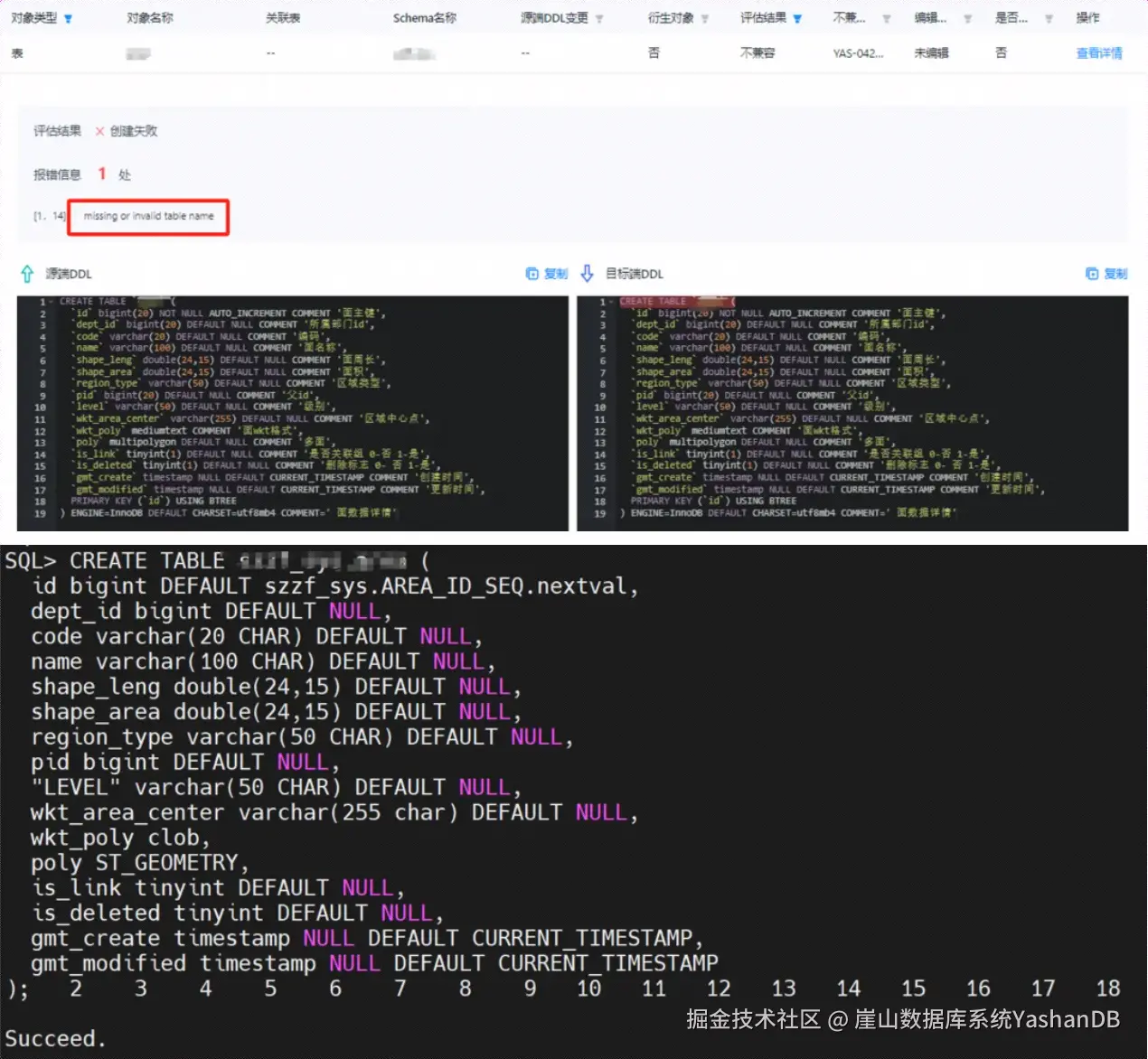
Task: Click the Schema名称 column header
Action: (x=425, y=18)
